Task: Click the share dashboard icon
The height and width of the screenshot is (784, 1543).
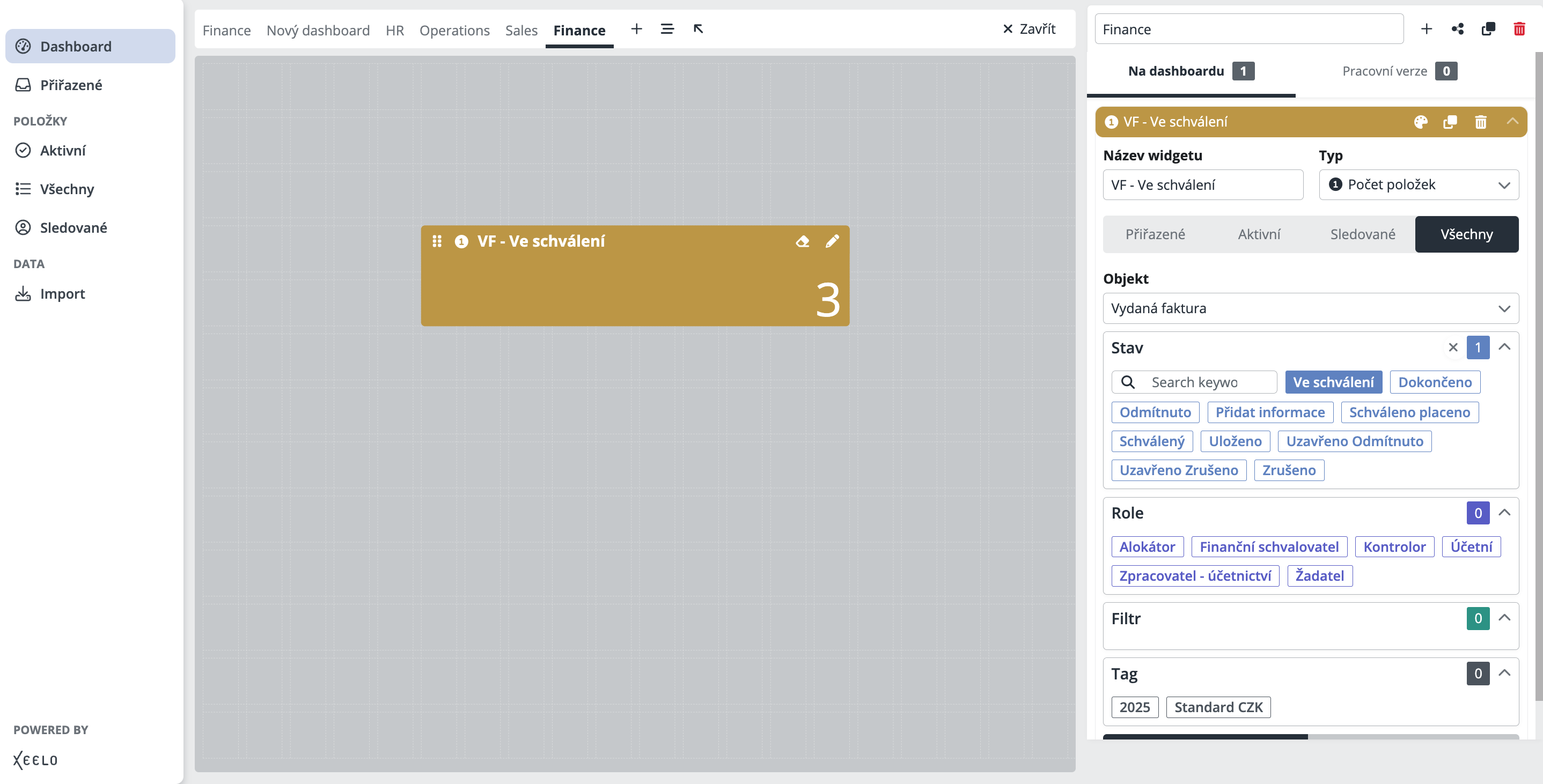Action: coord(1457,29)
